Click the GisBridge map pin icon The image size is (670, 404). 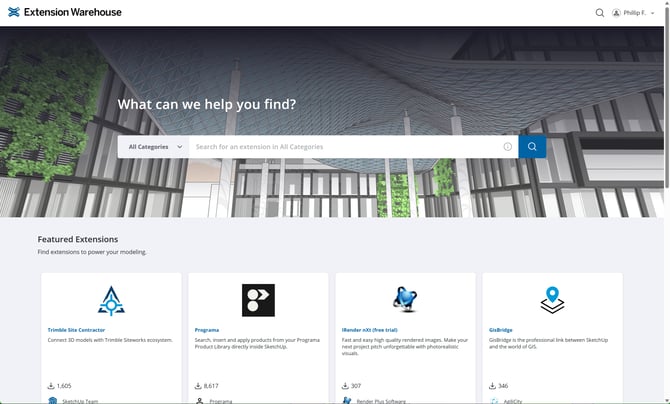click(552, 300)
